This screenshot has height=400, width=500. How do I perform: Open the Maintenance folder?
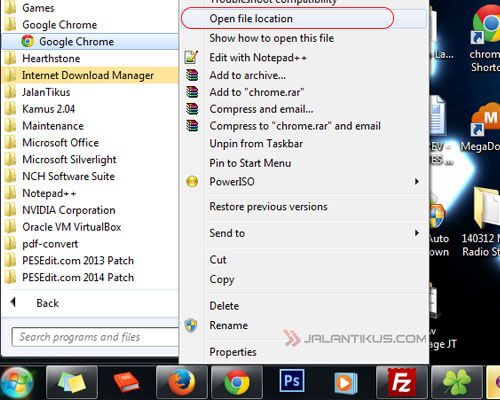53,126
